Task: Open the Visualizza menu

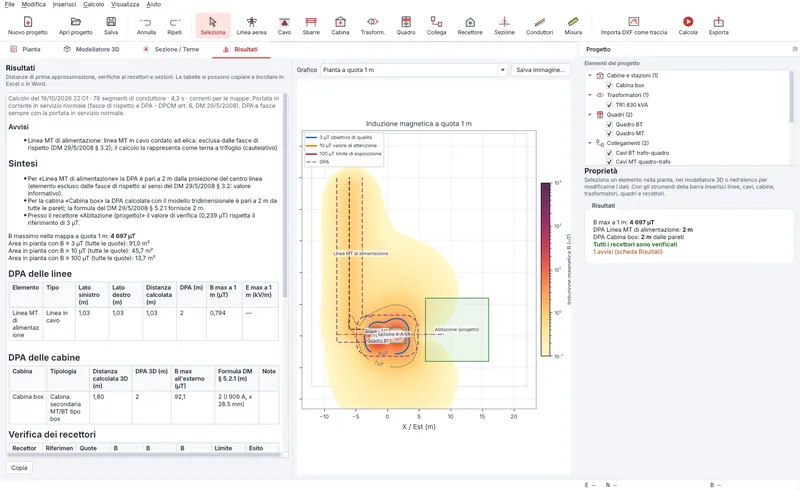Action: 125,4
